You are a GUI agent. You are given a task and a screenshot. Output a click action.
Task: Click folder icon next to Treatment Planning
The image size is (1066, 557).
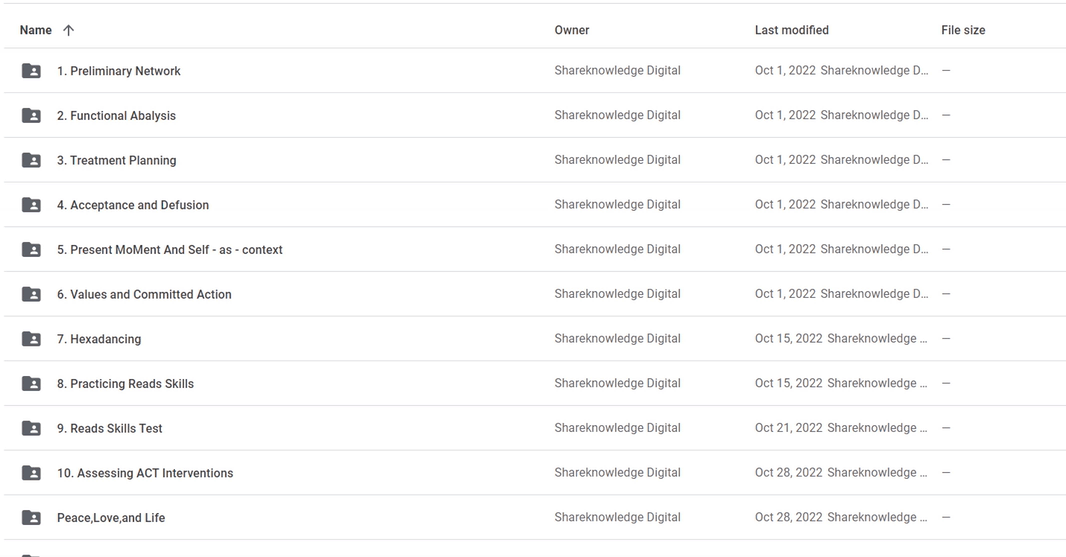tap(32, 160)
